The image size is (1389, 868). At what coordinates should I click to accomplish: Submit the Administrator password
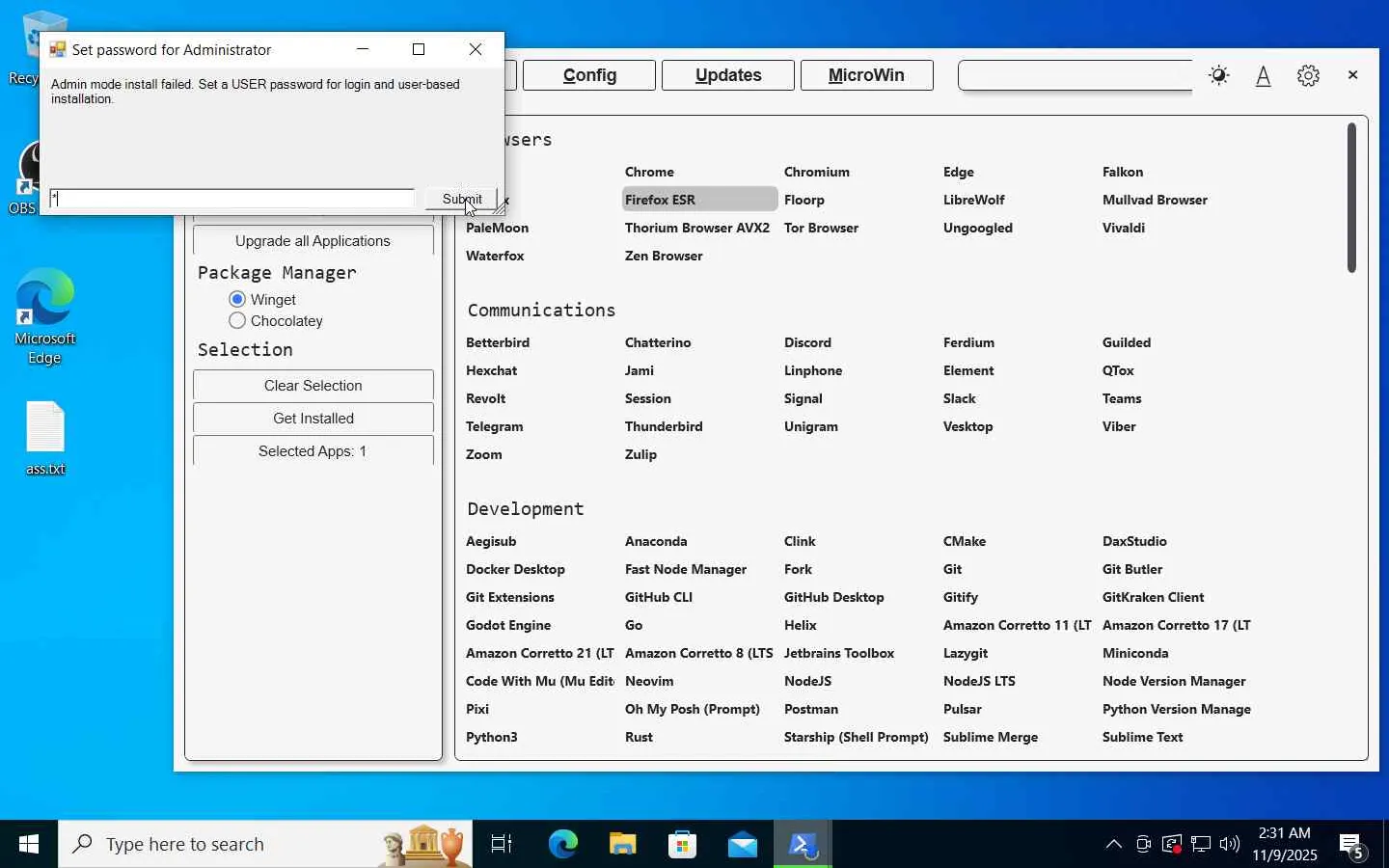click(462, 199)
